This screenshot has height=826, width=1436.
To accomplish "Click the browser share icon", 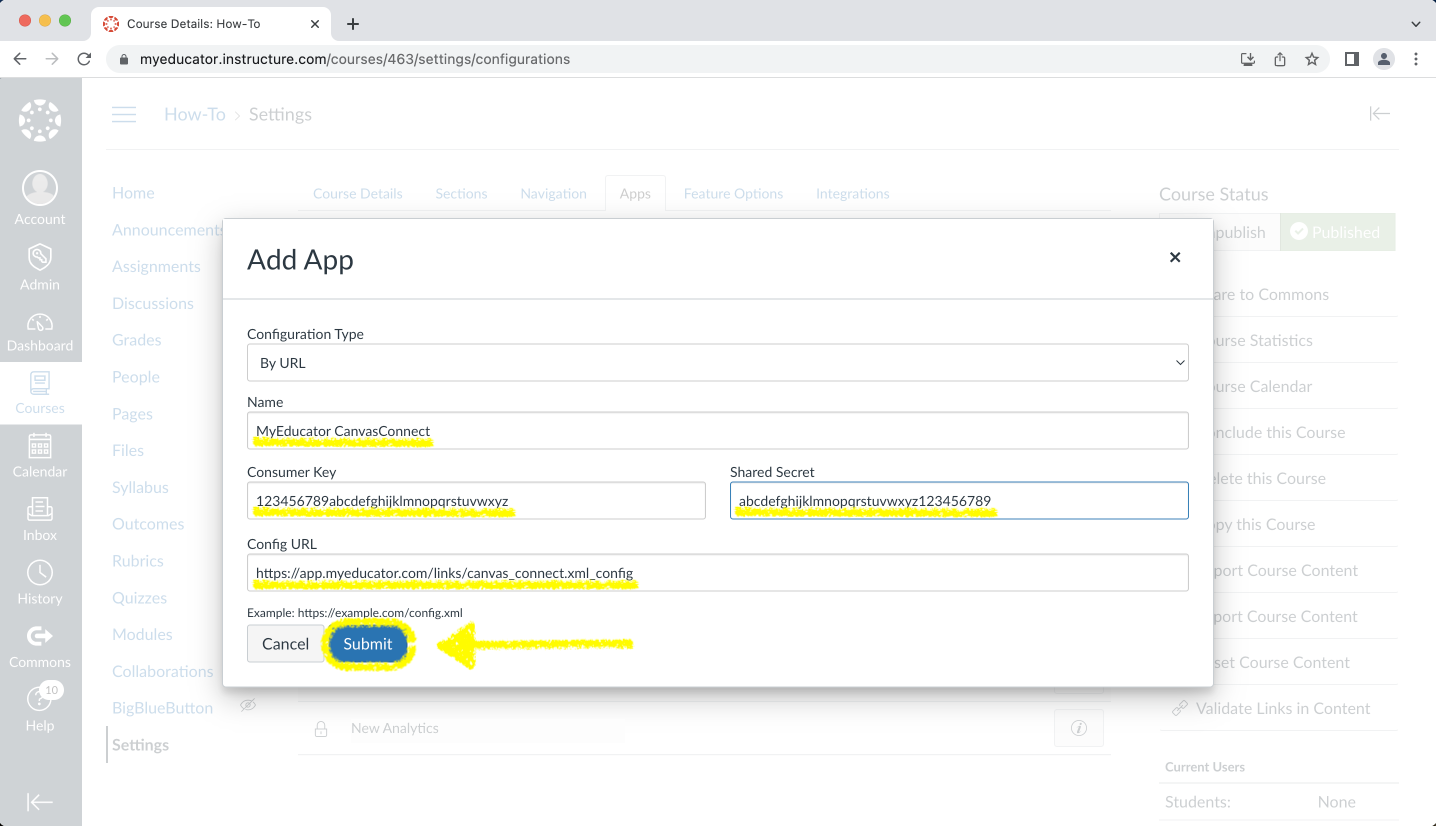I will coord(1280,59).
